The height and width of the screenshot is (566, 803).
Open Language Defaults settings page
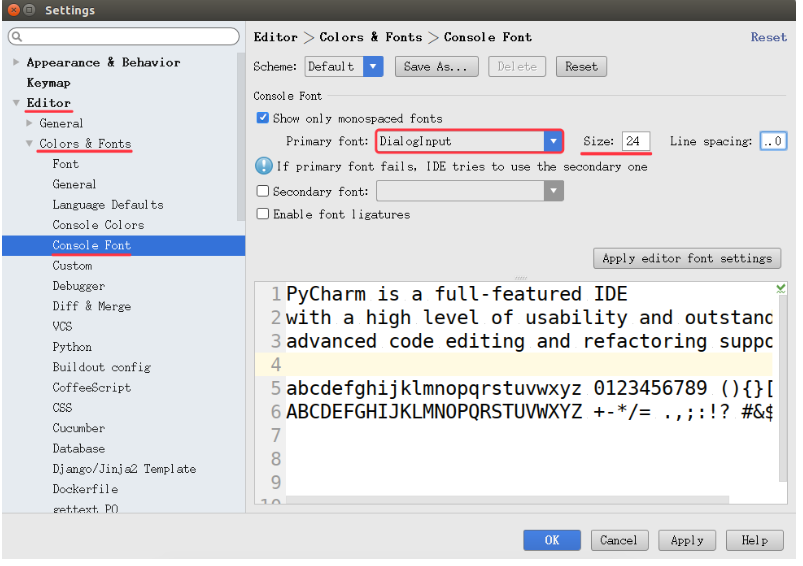click(108, 204)
